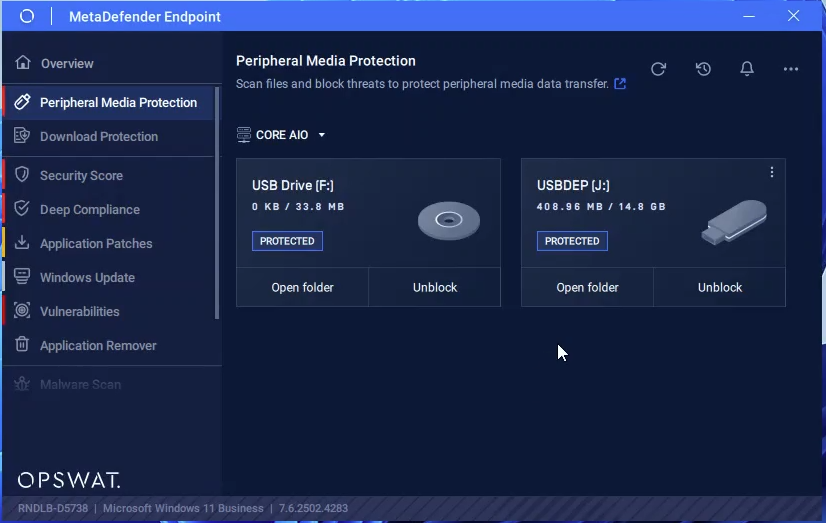Screen dimensions: 826x523
Task: Open USBDEP (J:) card kebab menu
Action: (772, 172)
